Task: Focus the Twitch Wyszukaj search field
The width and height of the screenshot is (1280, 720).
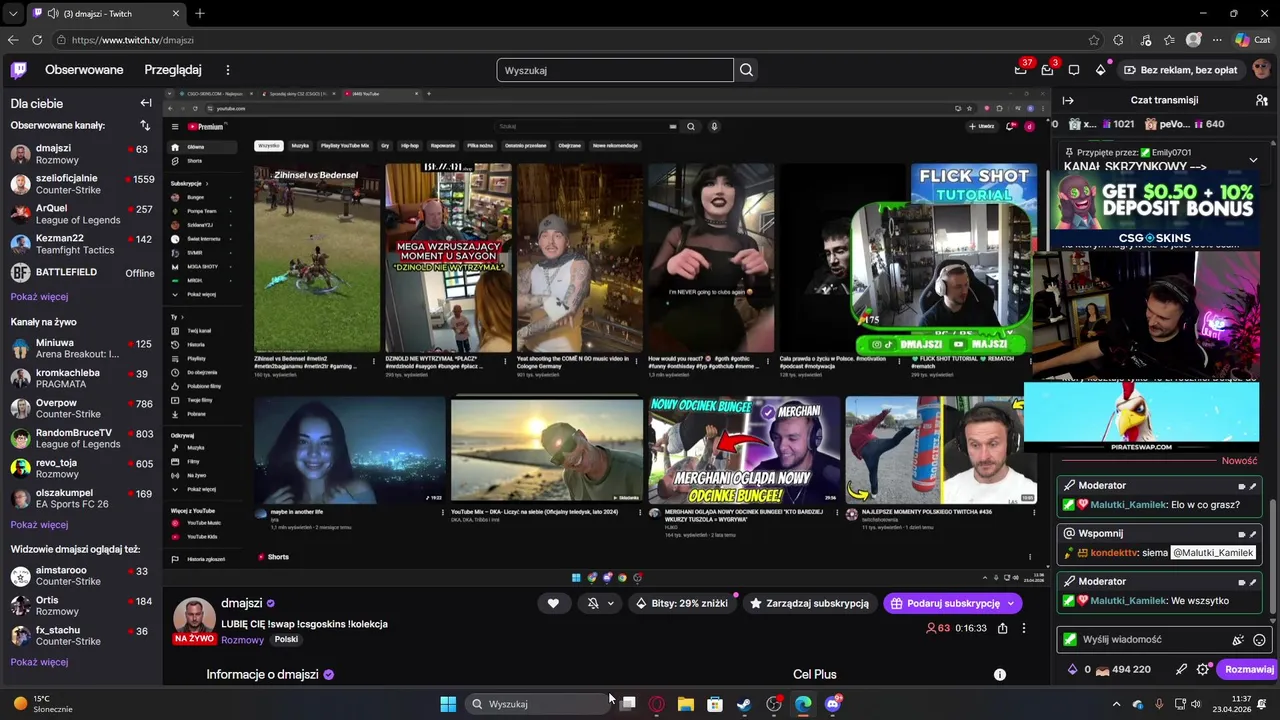Action: click(x=614, y=70)
